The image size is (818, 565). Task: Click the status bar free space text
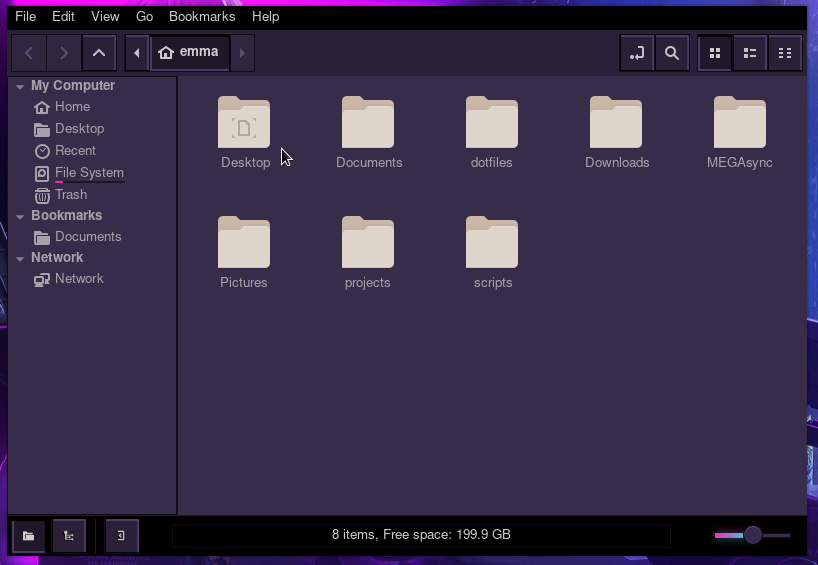click(x=421, y=535)
